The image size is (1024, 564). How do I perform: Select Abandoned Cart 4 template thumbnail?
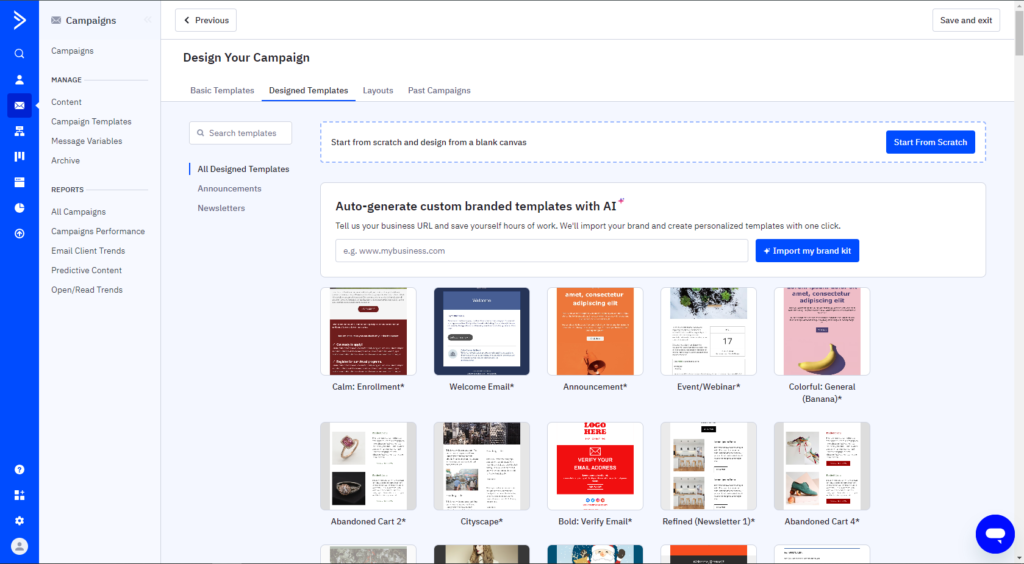click(822, 466)
